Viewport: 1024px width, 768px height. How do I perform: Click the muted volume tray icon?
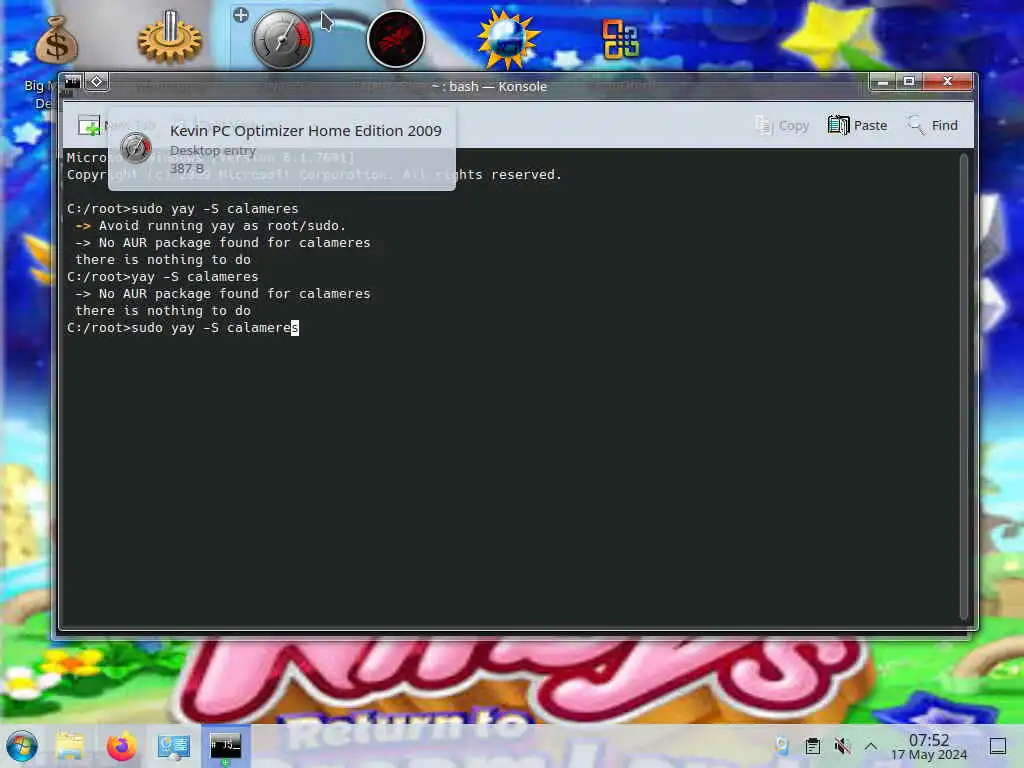click(842, 746)
